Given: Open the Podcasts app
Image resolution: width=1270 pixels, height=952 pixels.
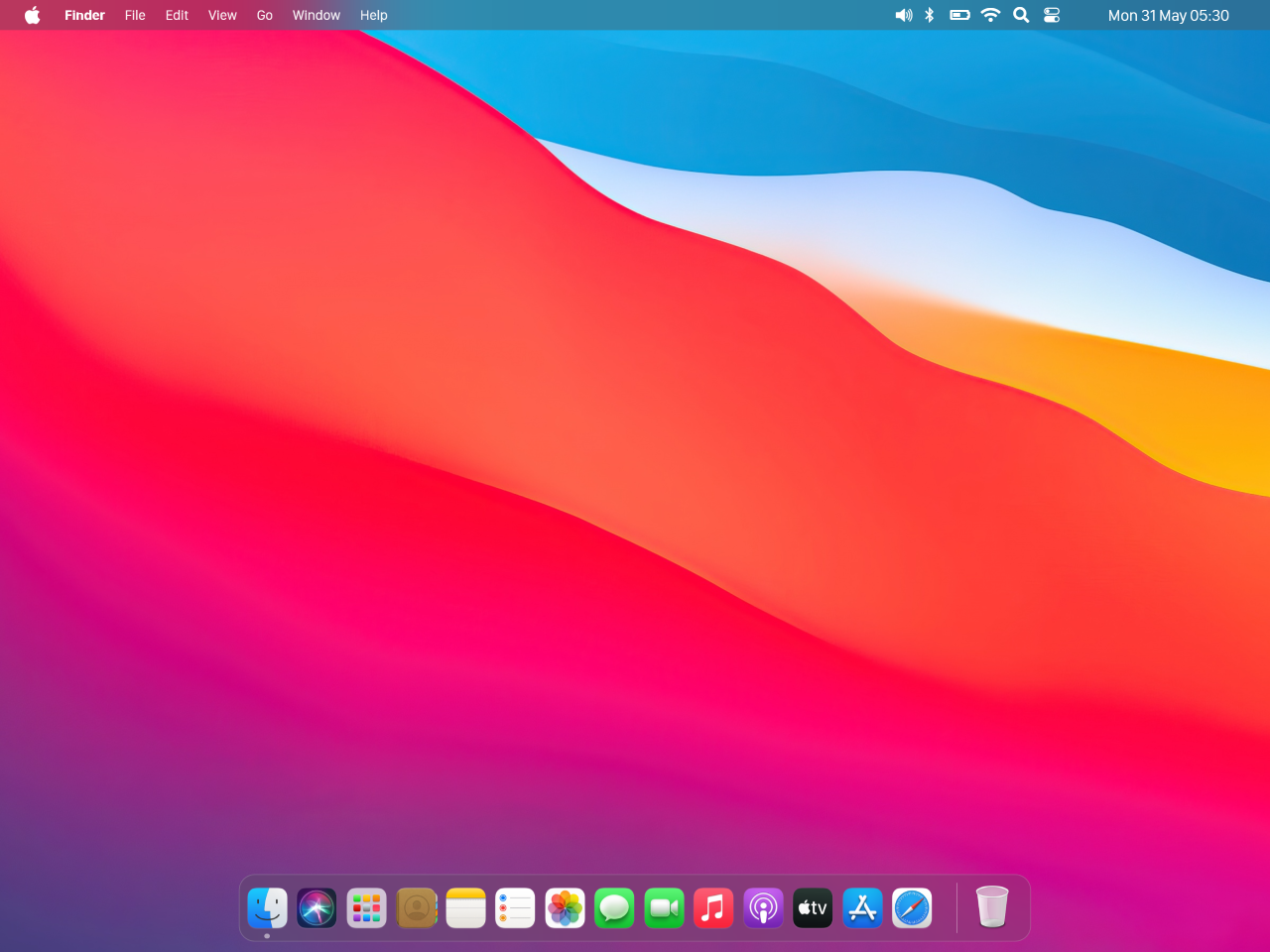Looking at the screenshot, I should pyautogui.click(x=763, y=907).
